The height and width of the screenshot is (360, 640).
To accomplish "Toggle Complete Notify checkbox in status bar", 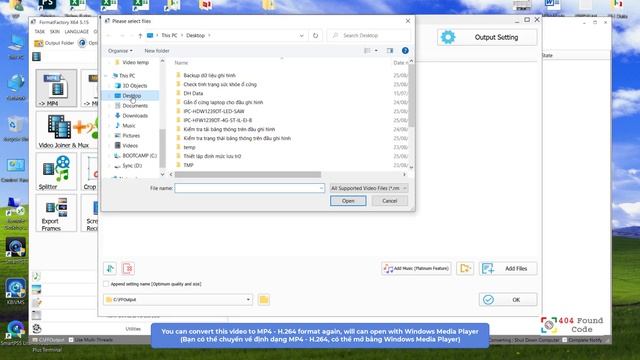I will point(564,340).
